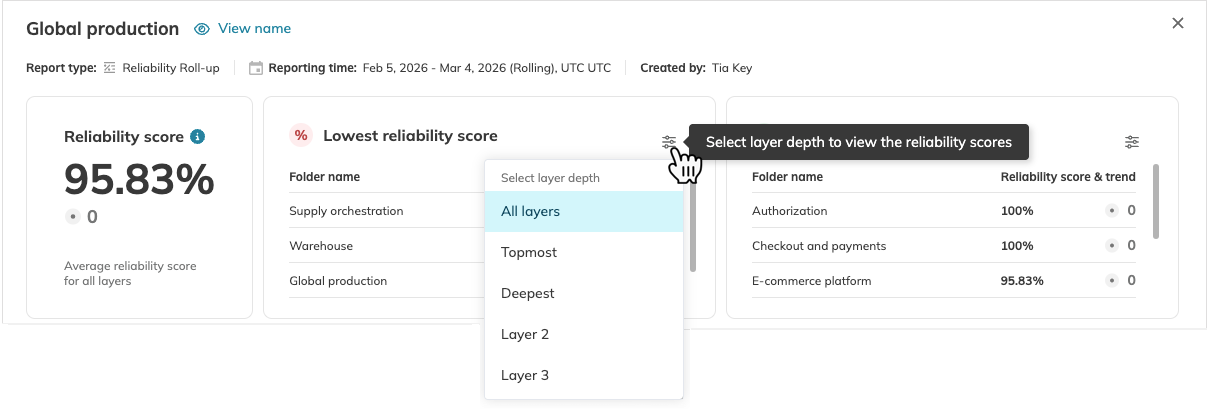
Task: Click the red percent icon badge
Action: 300,135
